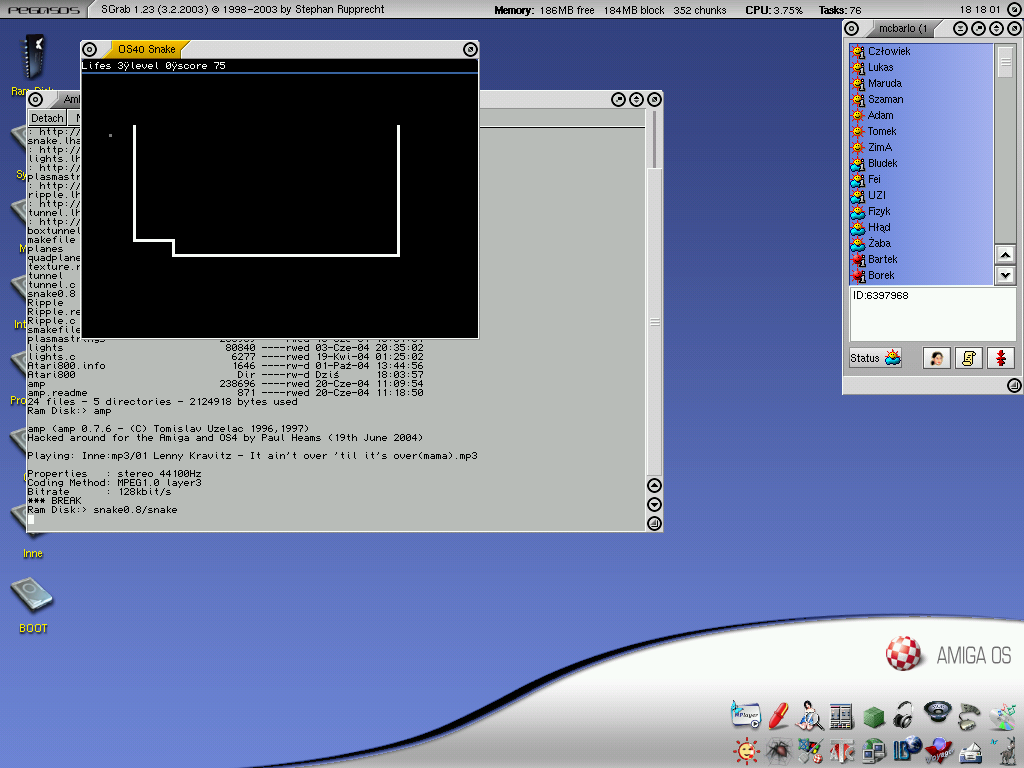1024x768 pixels.
Task: Click the contact list scrollbar thumb
Action: (x=1005, y=63)
